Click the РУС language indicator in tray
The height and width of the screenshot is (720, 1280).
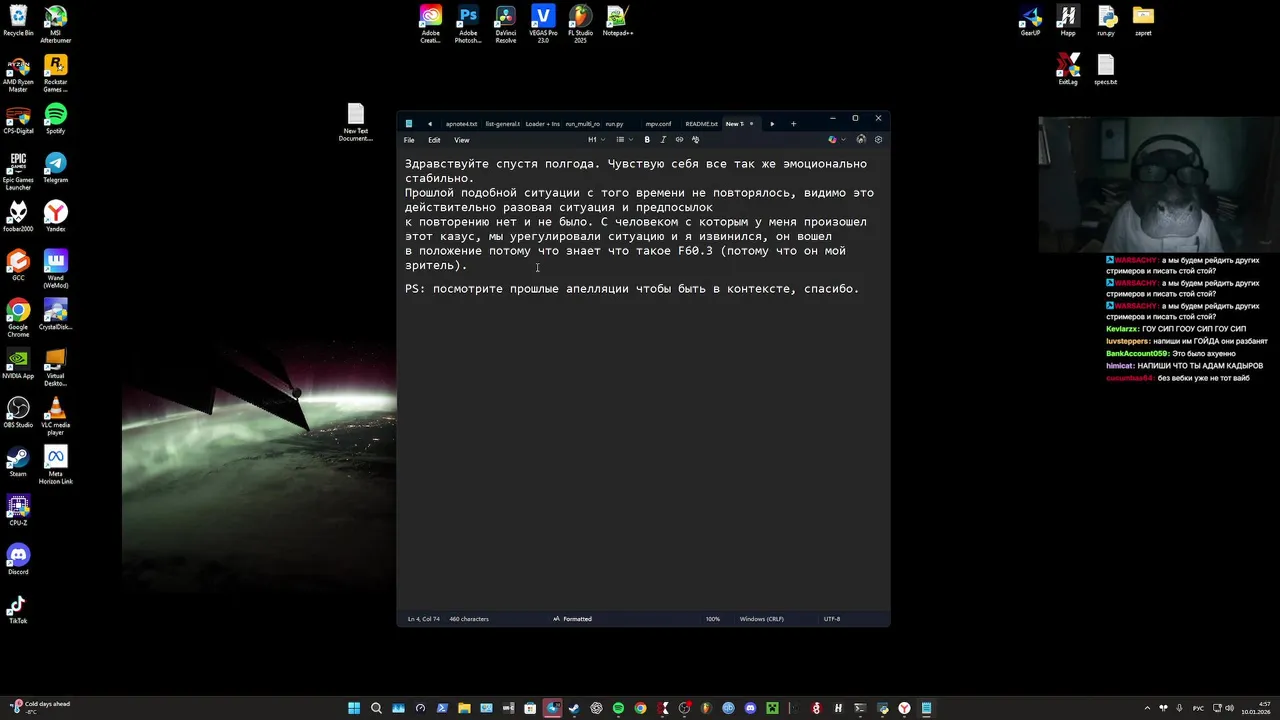click(x=1198, y=708)
